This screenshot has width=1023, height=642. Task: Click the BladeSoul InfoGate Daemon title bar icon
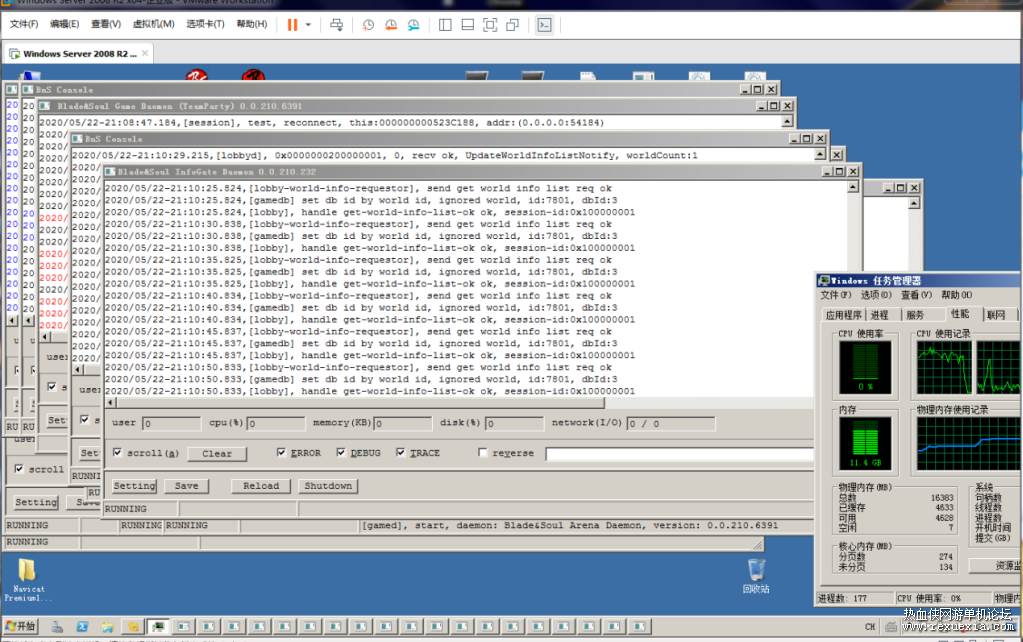click(110, 172)
